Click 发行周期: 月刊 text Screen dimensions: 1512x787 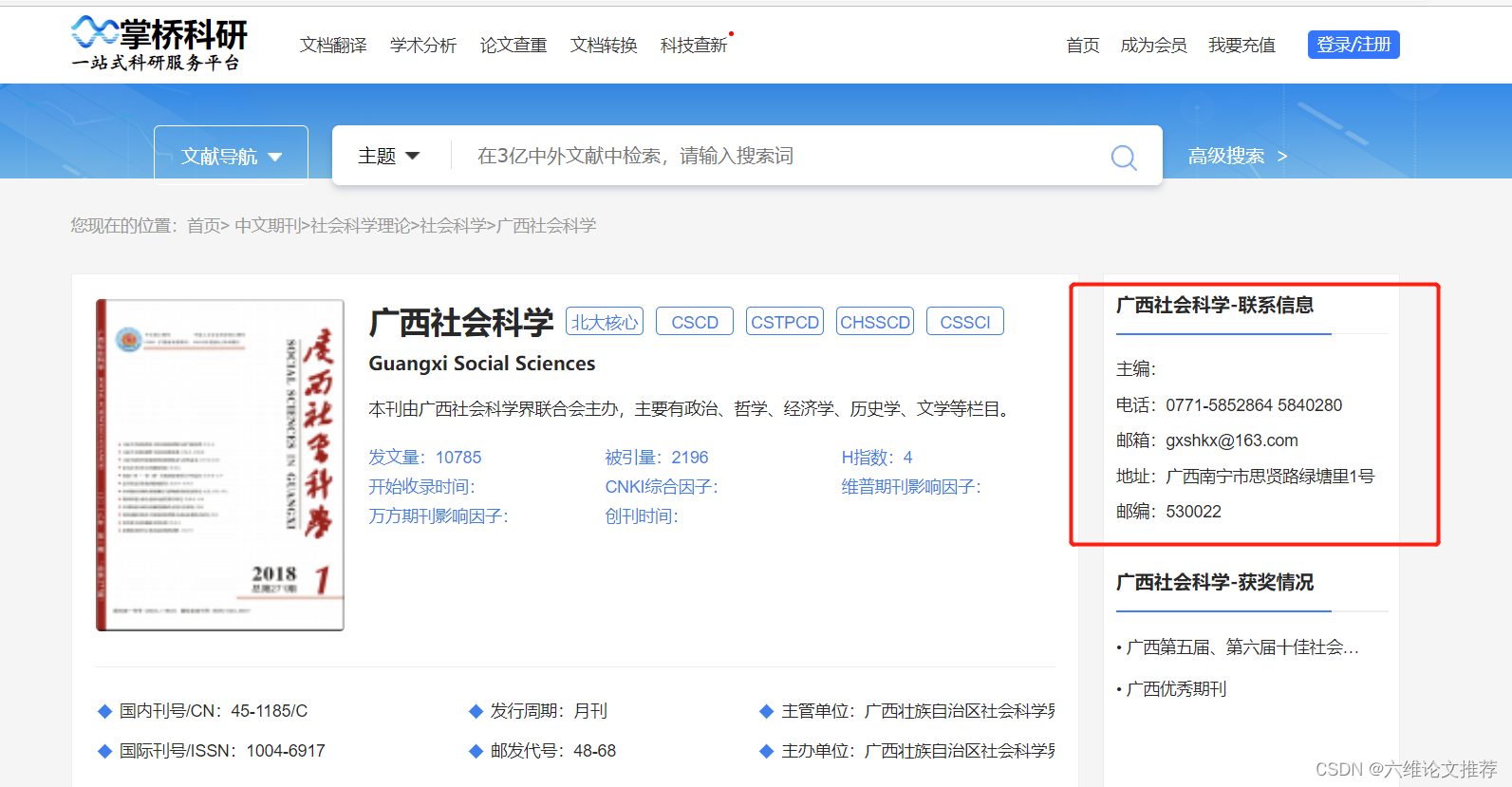tap(549, 711)
